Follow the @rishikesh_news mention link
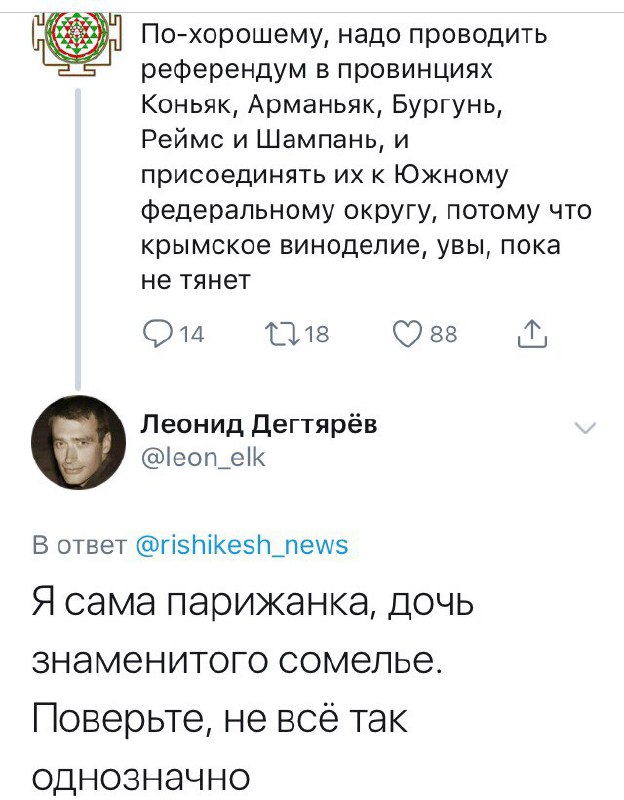This screenshot has height=800, width=624. coord(241,545)
